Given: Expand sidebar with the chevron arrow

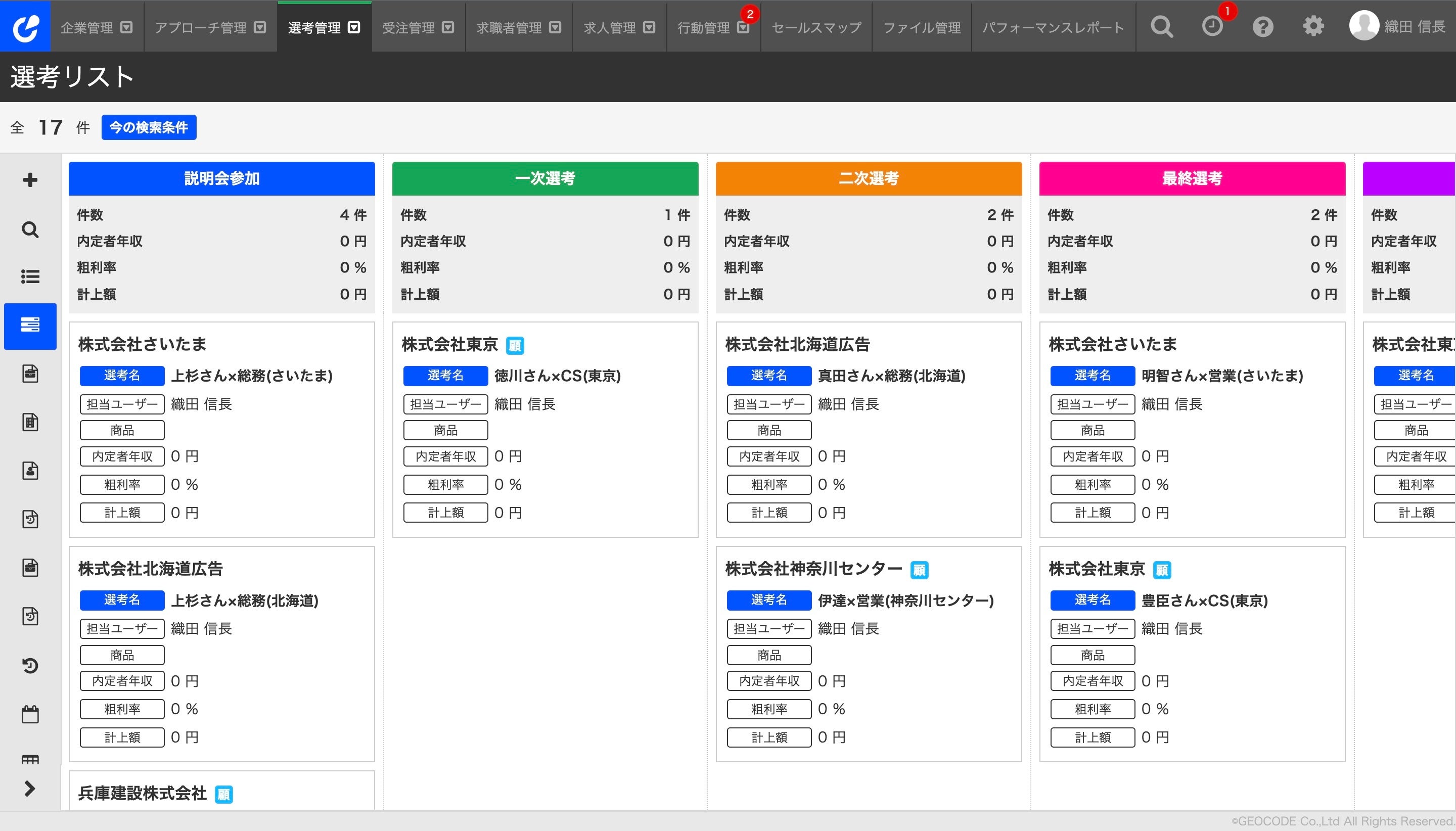Looking at the screenshot, I should pos(30,788).
